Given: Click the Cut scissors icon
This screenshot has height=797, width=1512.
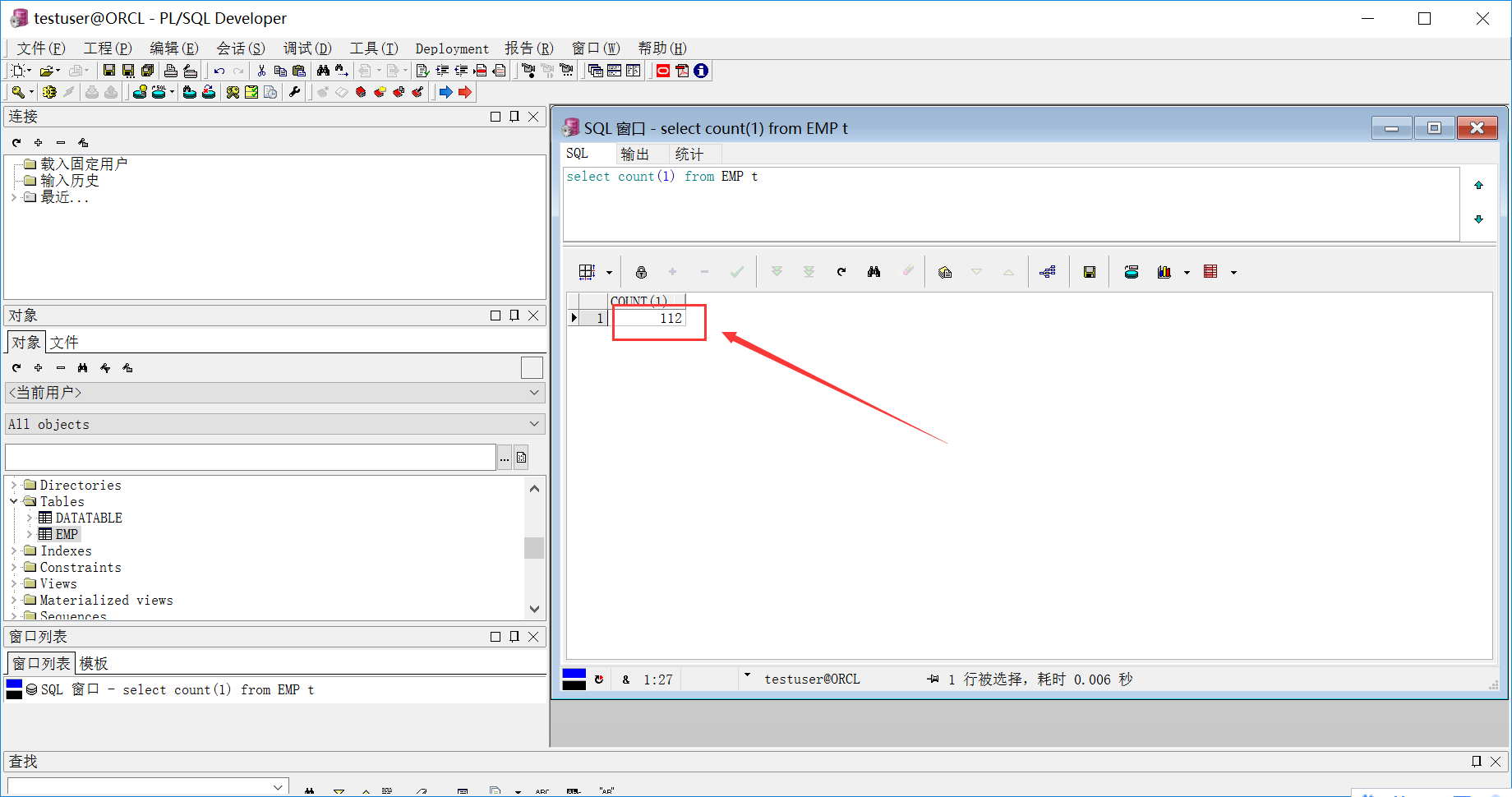Looking at the screenshot, I should coord(261,71).
